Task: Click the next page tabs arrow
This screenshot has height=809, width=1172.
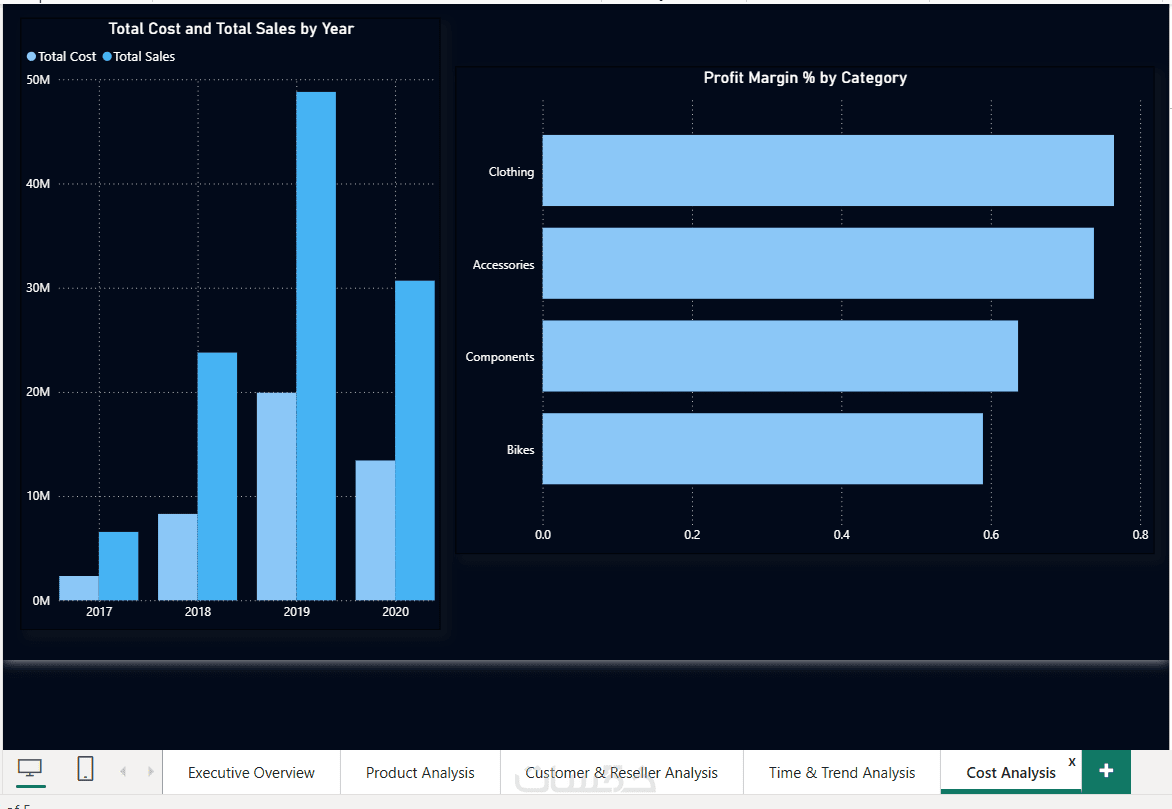Action: coord(150,771)
